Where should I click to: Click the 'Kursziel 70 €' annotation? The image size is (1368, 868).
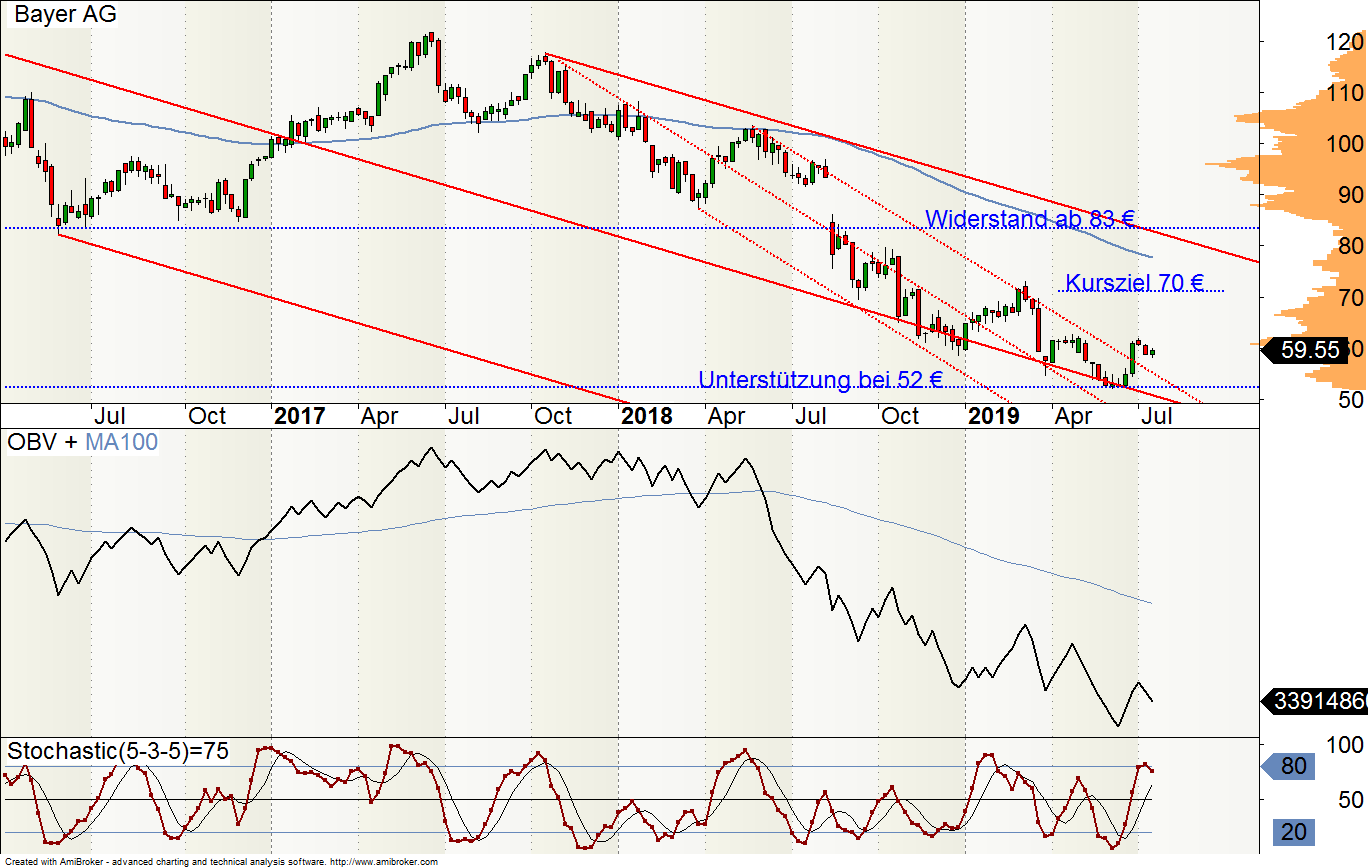1135,282
